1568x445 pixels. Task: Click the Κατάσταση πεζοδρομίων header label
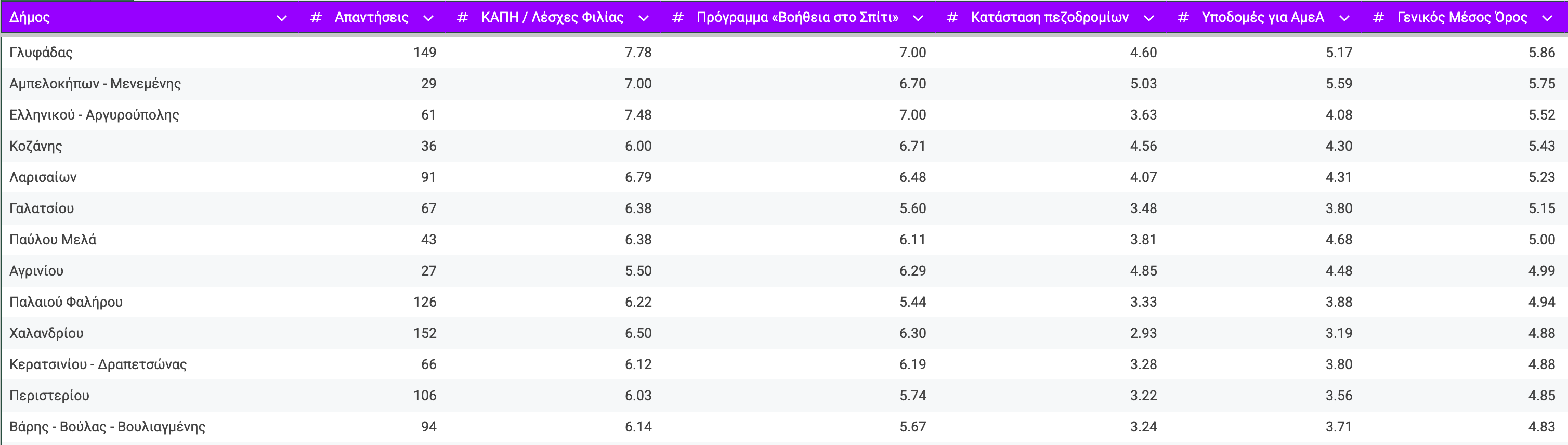(x=1049, y=17)
